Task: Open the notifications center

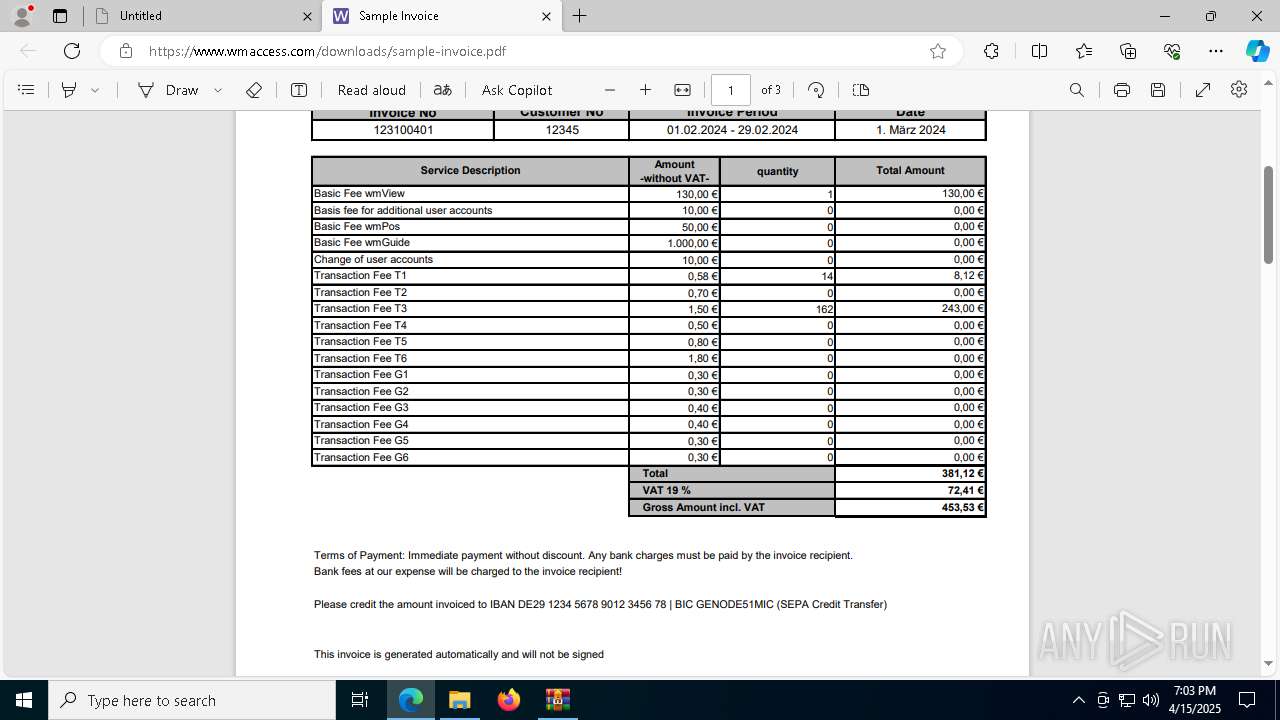Action: [1247, 700]
